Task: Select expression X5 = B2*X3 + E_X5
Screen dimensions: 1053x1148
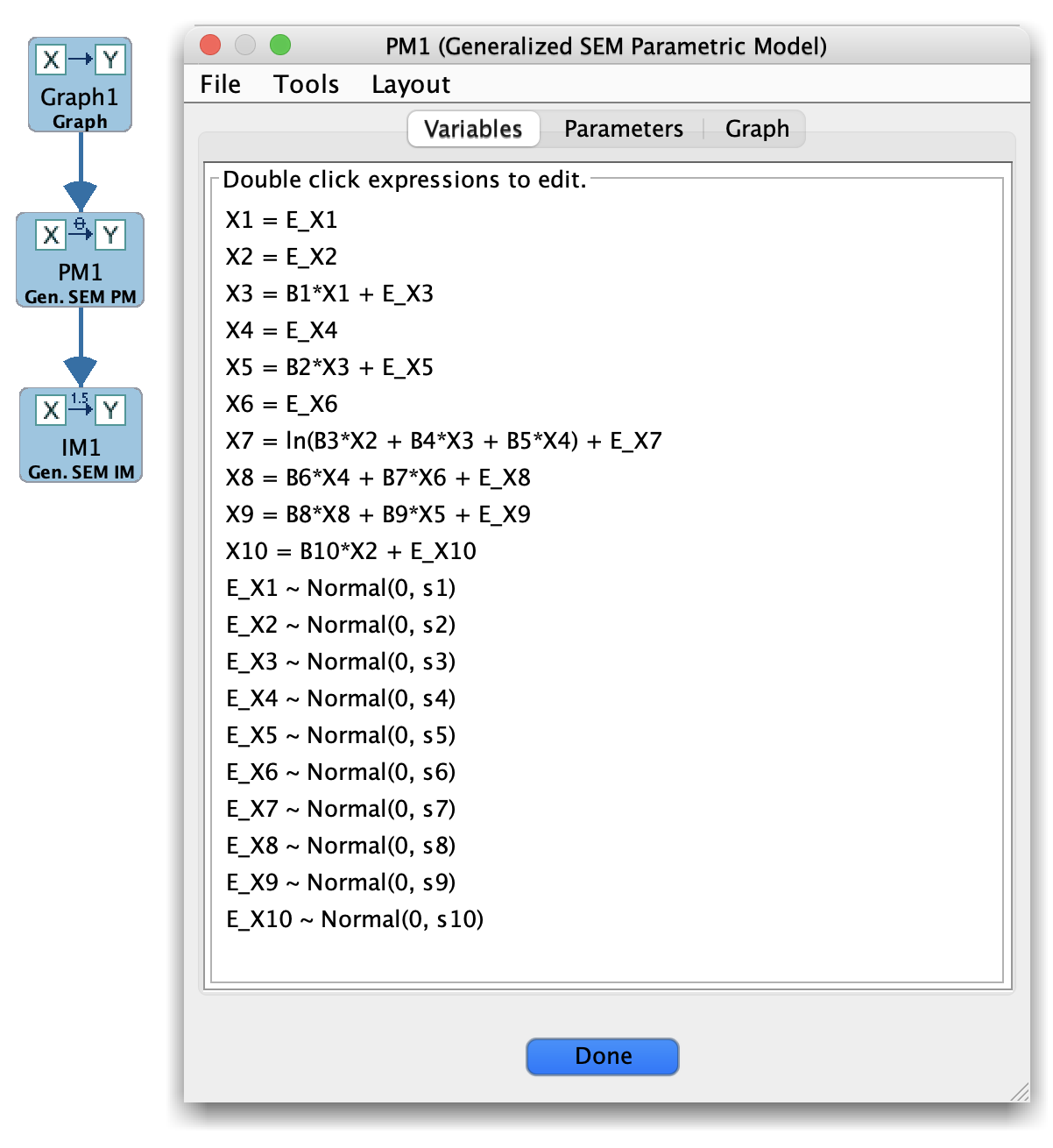Action: 329,367
